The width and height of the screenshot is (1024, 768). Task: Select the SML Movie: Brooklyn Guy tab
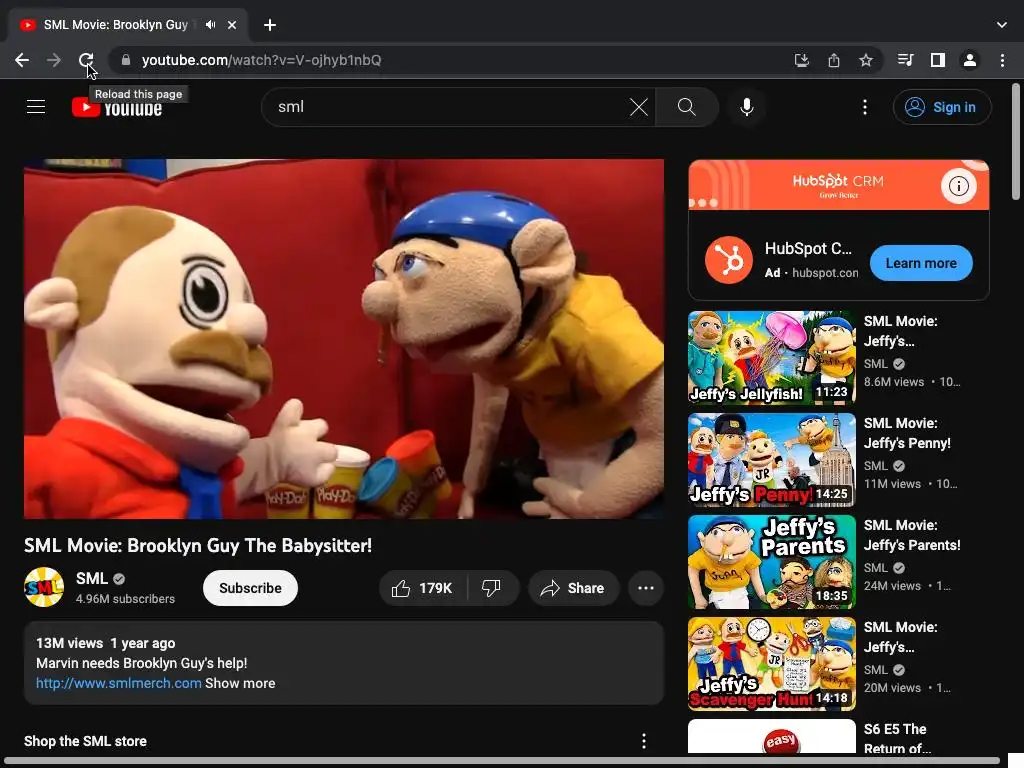(116, 25)
